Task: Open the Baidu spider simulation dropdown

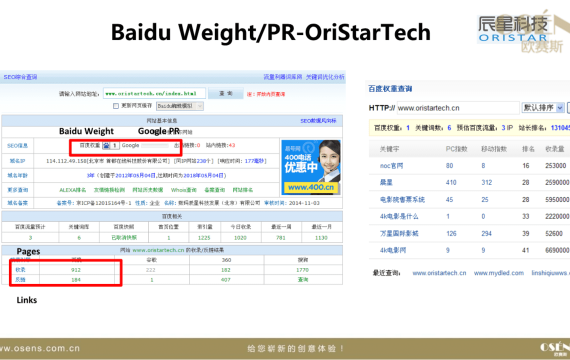Action: pyautogui.click(x=180, y=106)
